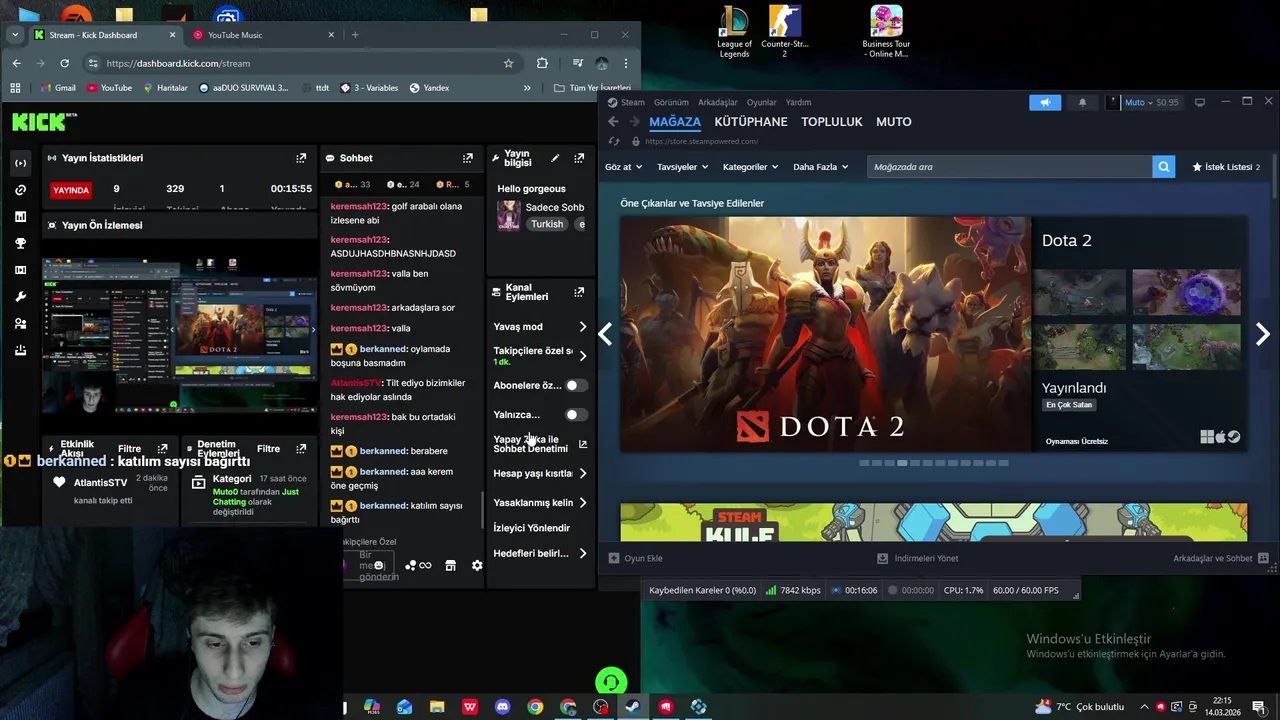Image resolution: width=1280 pixels, height=720 pixels.
Task: Open trophy icon in Kick sidebar
Action: click(20, 243)
